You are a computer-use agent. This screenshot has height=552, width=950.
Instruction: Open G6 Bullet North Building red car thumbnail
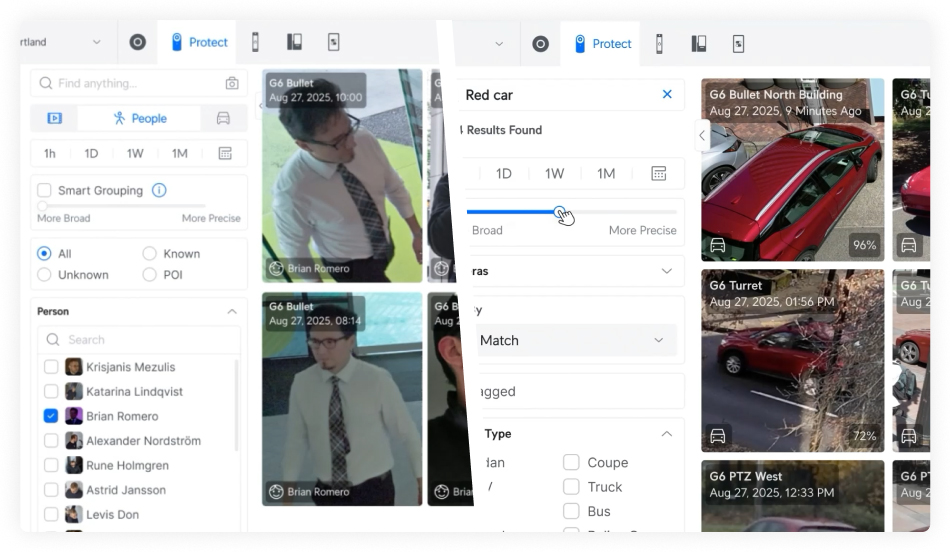[x=792, y=170]
